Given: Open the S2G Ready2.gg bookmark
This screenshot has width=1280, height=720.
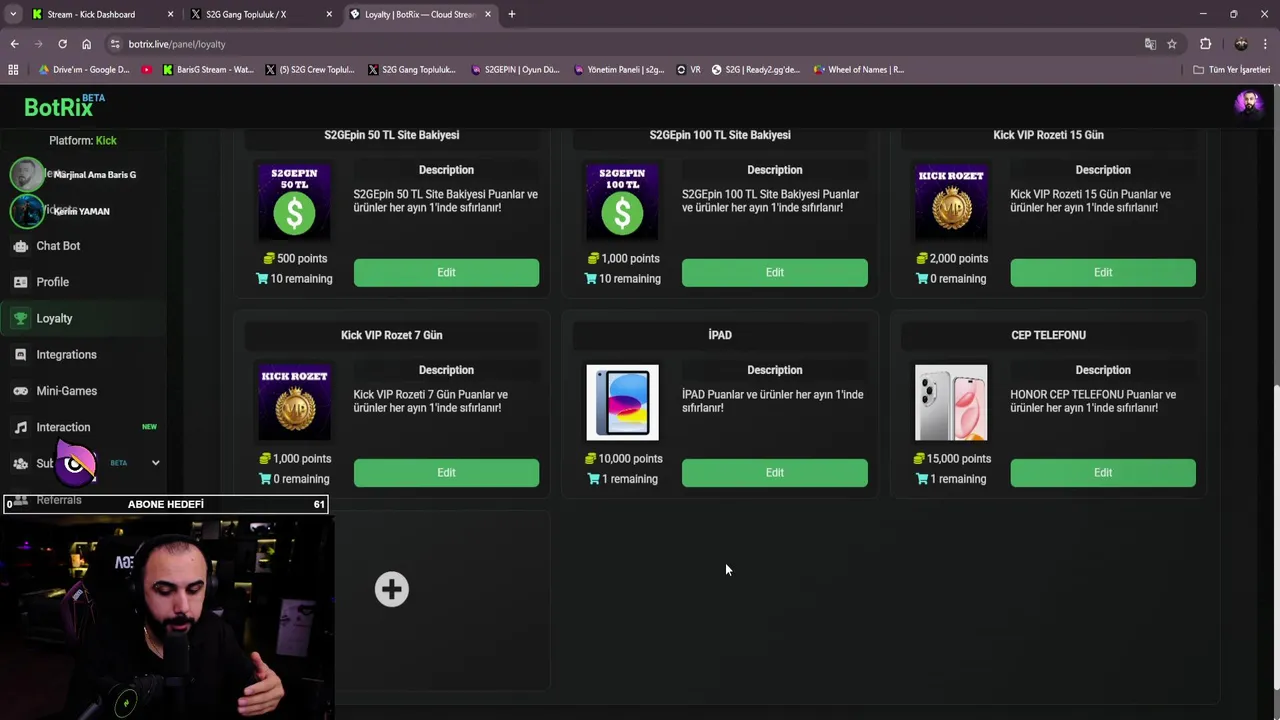Looking at the screenshot, I should pos(756,70).
